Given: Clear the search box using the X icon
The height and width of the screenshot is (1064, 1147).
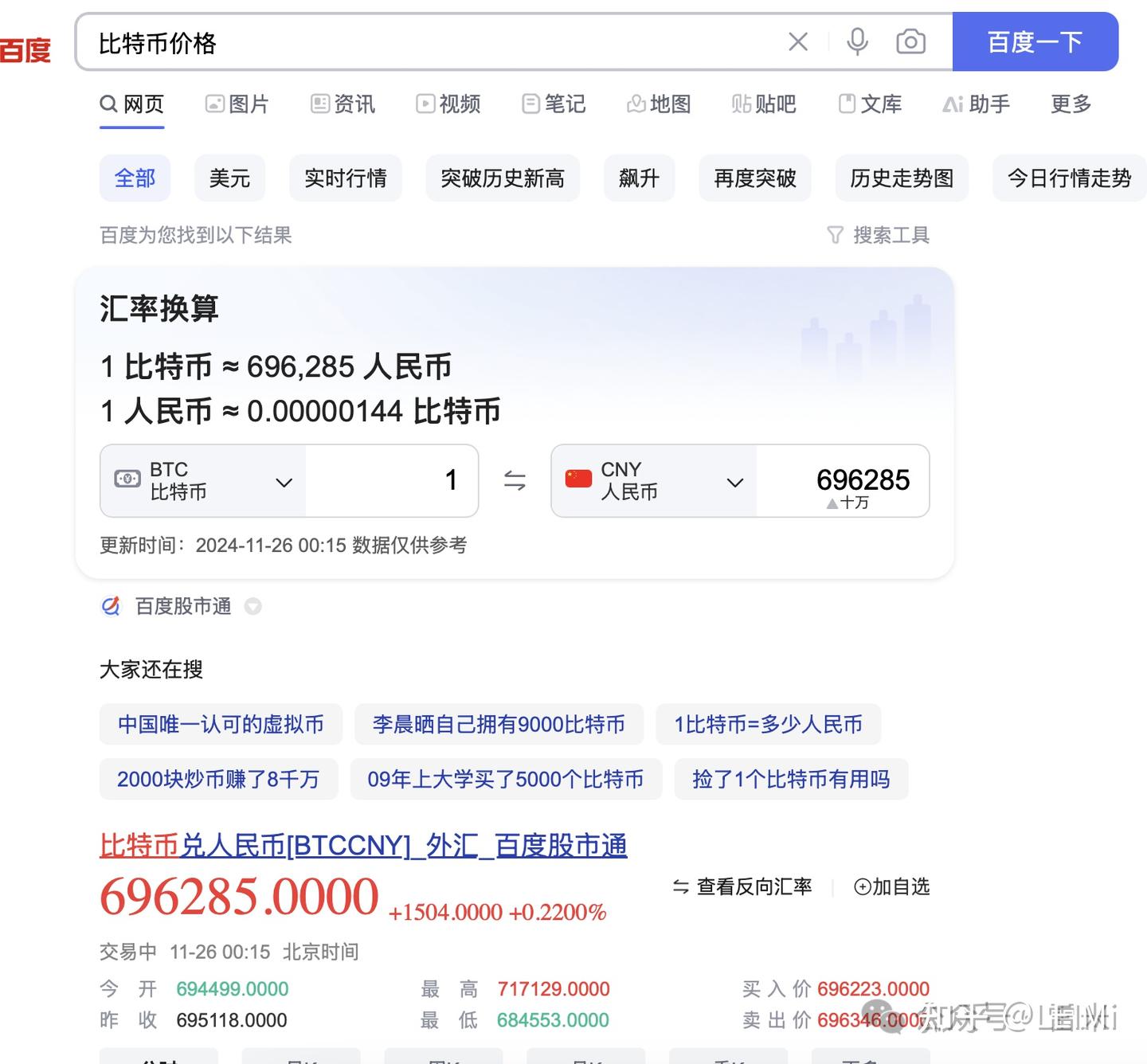Looking at the screenshot, I should pyautogui.click(x=797, y=41).
